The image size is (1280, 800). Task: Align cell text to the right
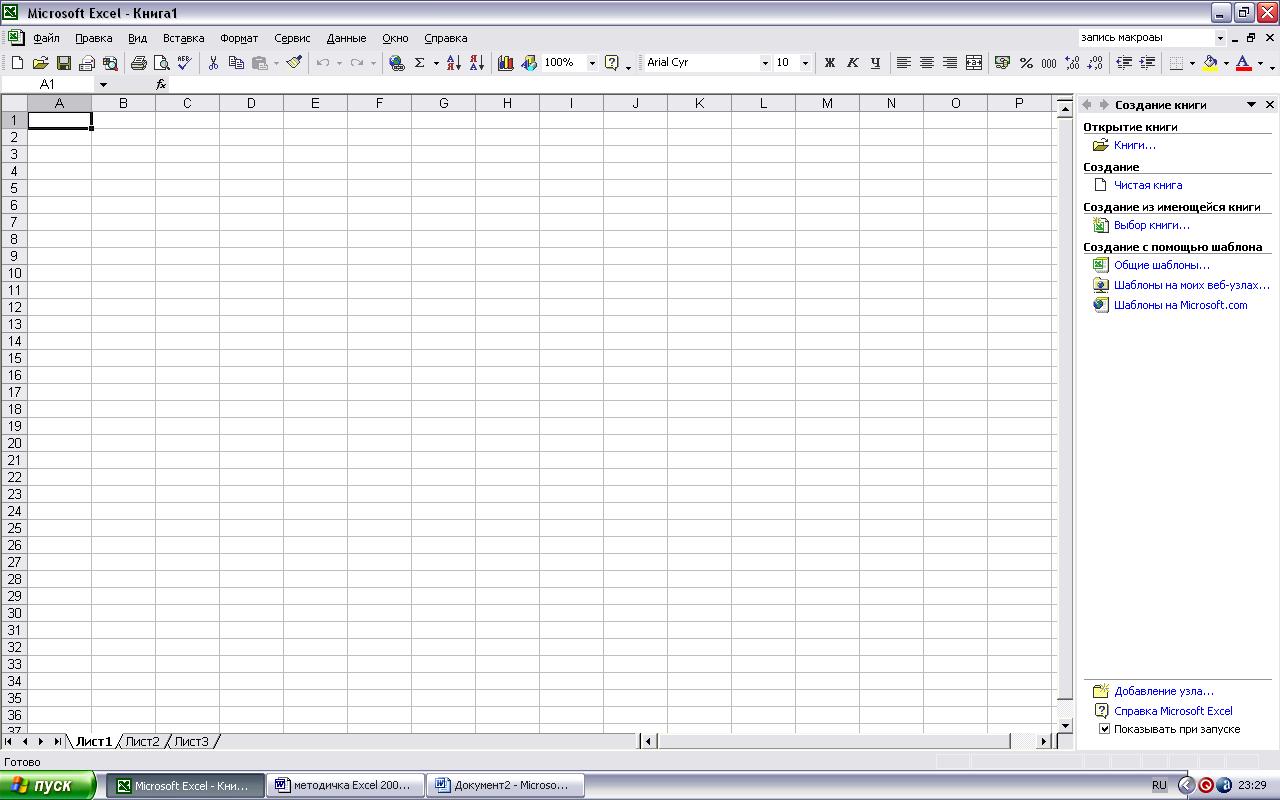click(950, 62)
